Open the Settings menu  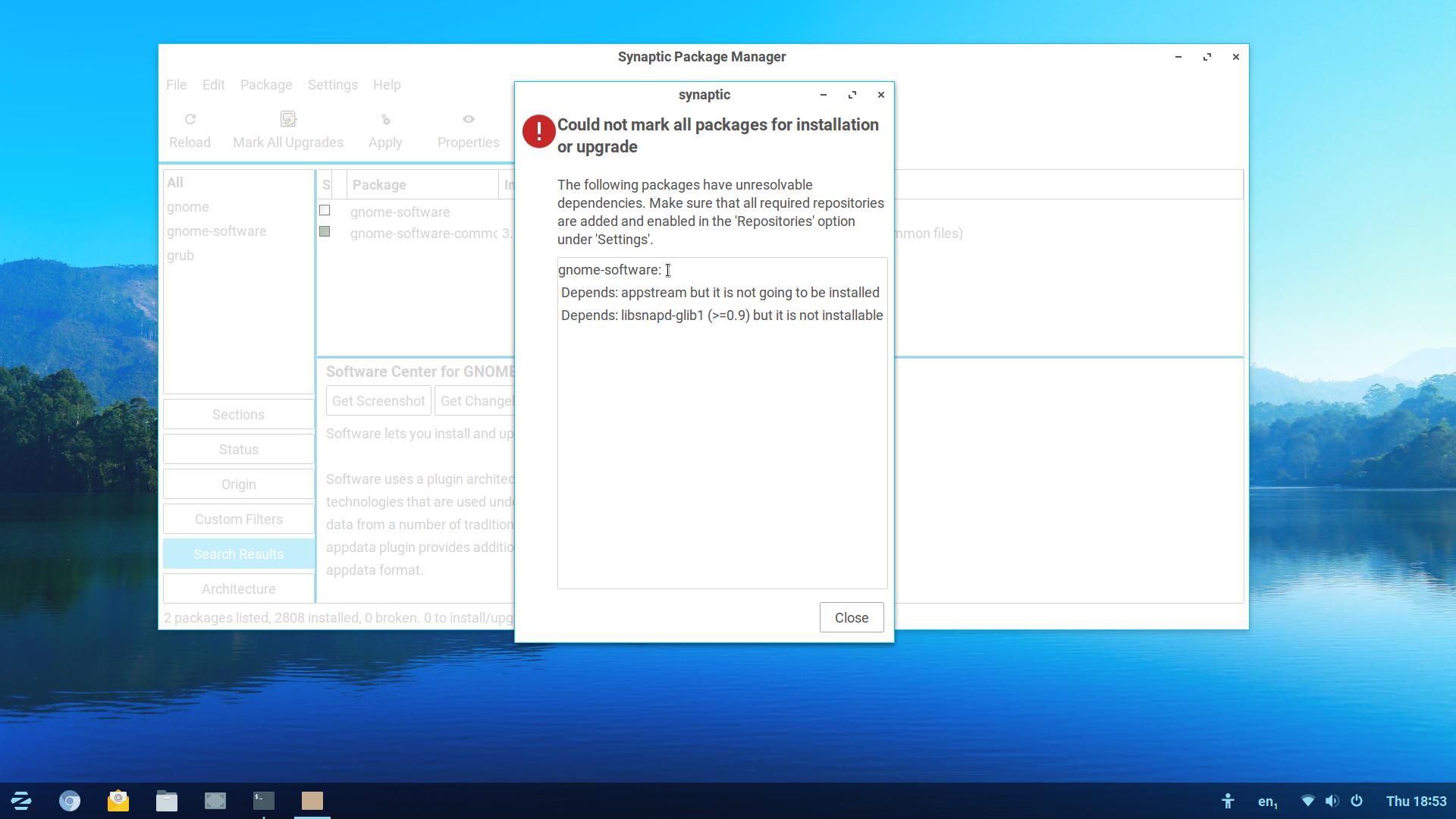pos(332,85)
